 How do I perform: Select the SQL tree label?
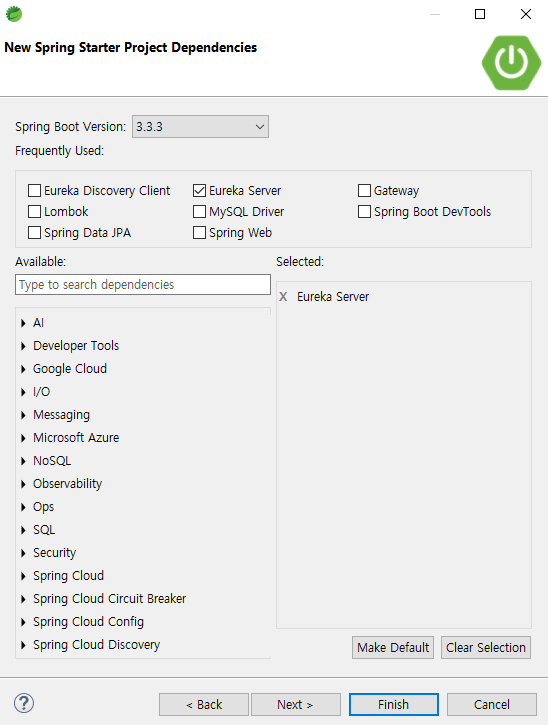tap(44, 530)
